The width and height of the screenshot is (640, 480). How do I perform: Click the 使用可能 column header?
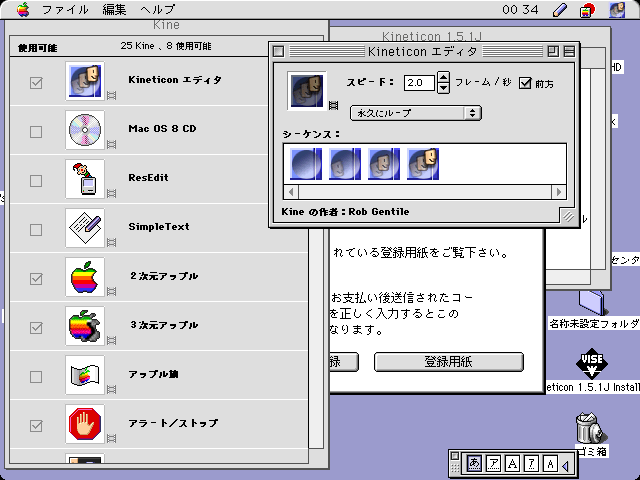37,48
